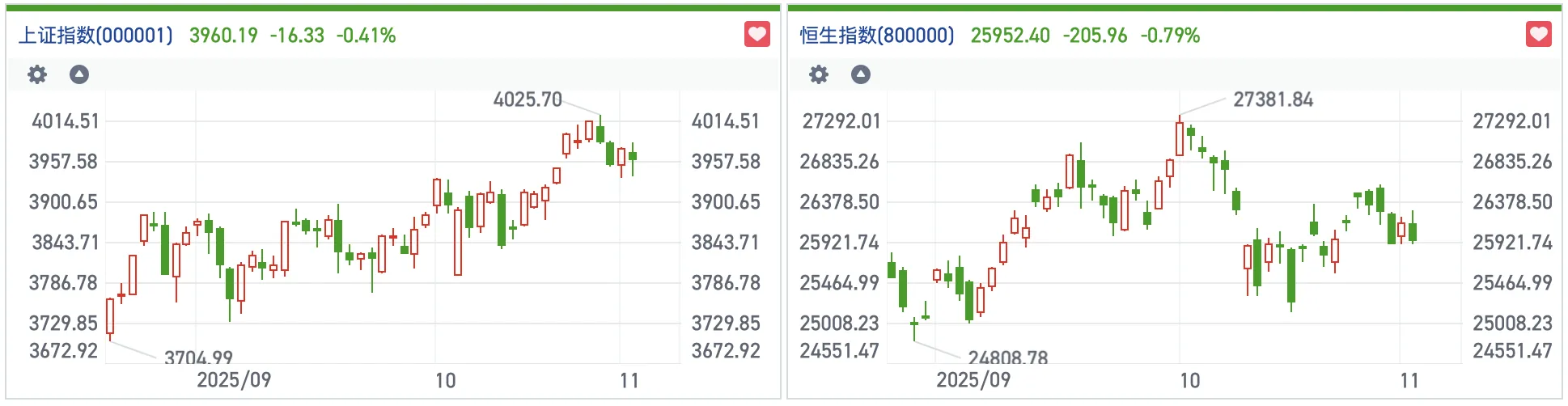This screenshot has height=406, width=1568.
Task: Toggle favorite heart on 上证指数 panel
Action: point(756,34)
